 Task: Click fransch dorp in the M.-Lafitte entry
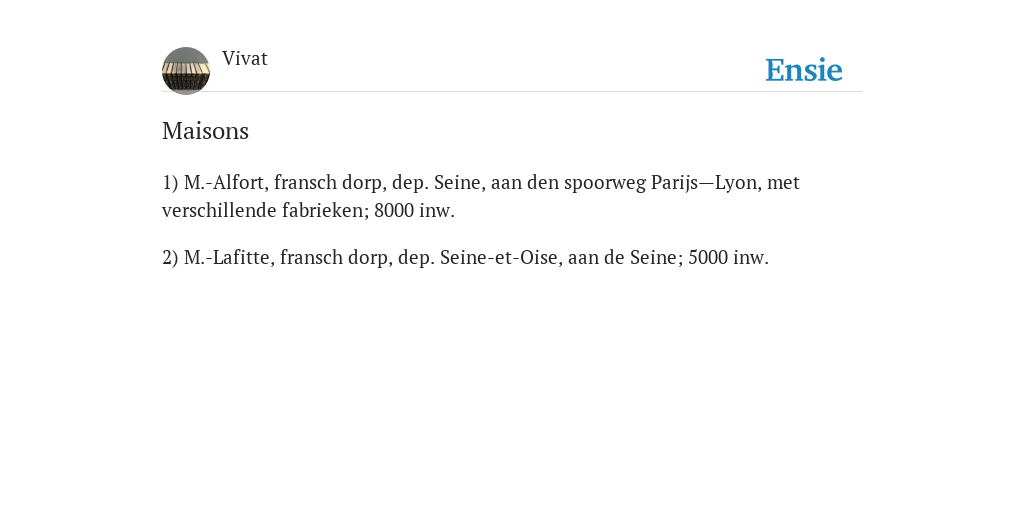336,257
